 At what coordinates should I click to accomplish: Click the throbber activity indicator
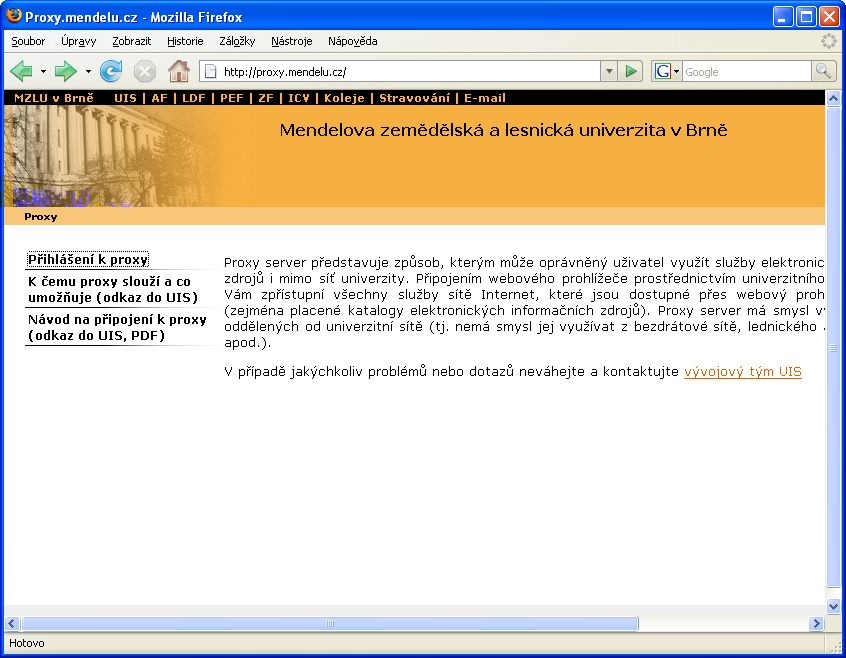coord(828,41)
